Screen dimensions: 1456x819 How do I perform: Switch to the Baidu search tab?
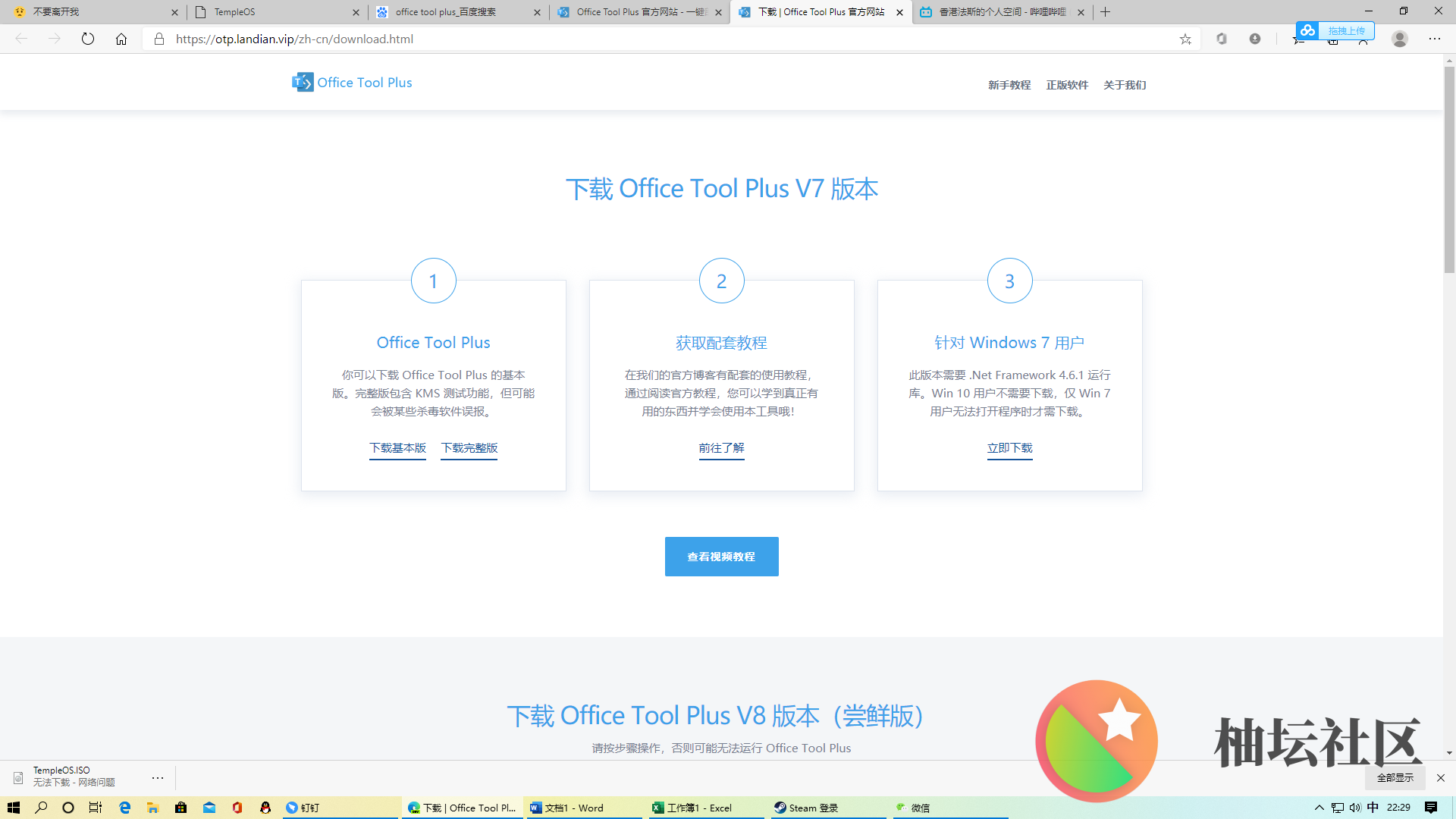[x=458, y=12]
